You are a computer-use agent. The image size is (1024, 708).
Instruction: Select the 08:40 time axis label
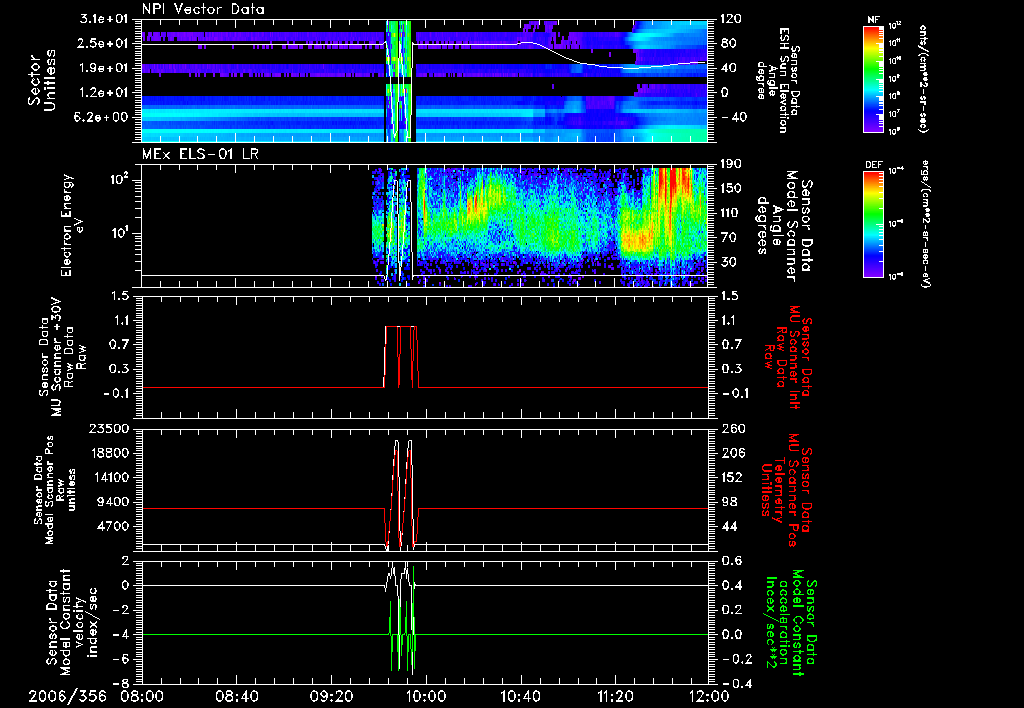[x=237, y=695]
